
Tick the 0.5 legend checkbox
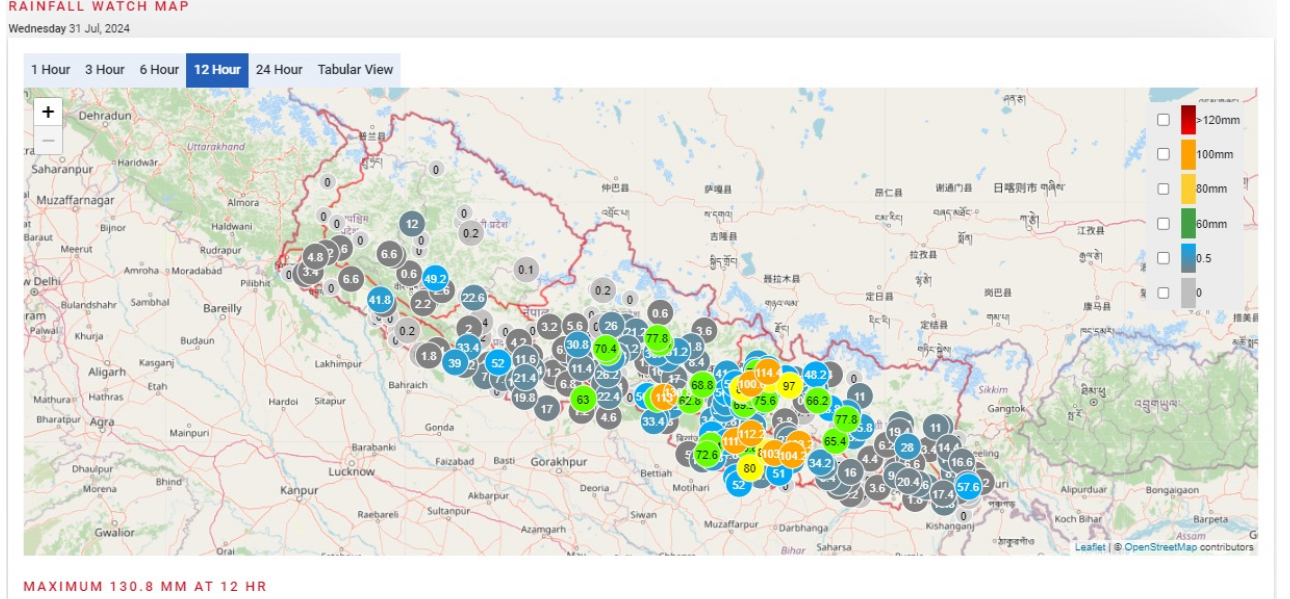(x=1163, y=258)
